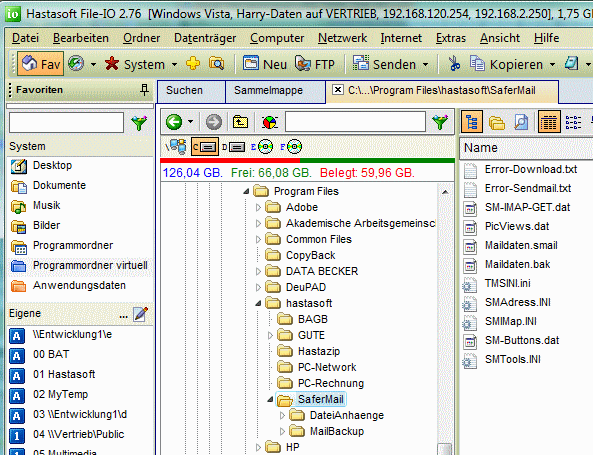
Task: Toggle the folder tree view icon
Action: [x=472, y=122]
